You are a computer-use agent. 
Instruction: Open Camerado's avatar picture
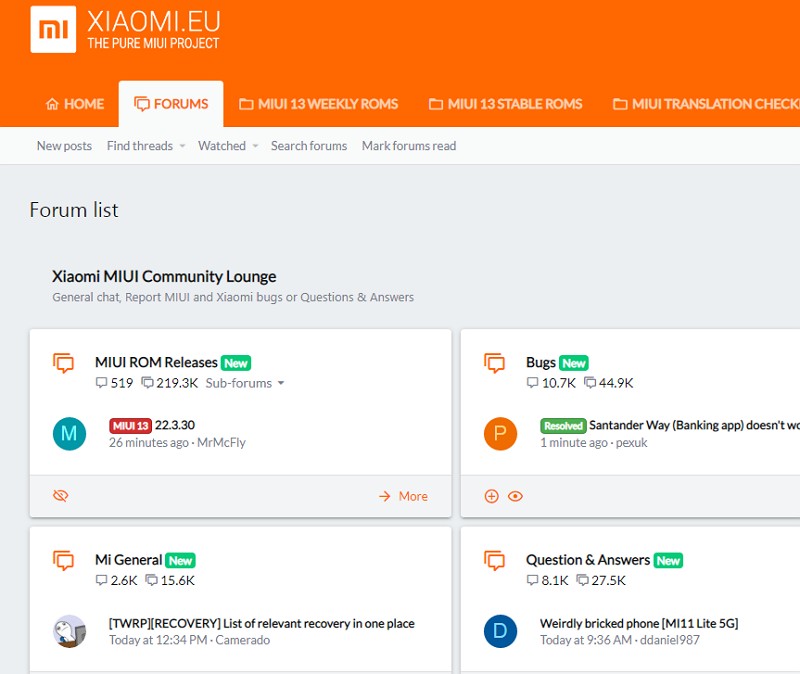(x=69, y=631)
